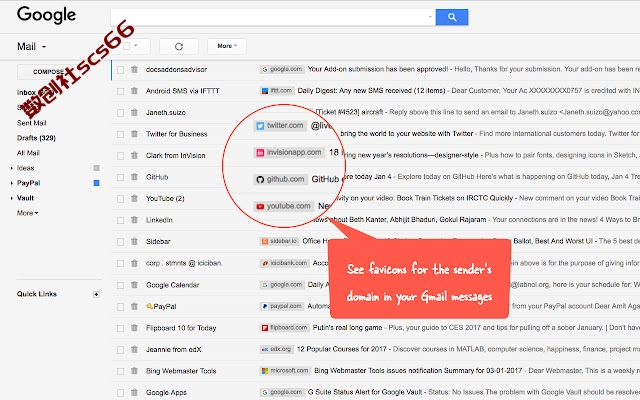Expand the PayPal label tree
This screenshot has height=400, width=640.
tap(11, 183)
